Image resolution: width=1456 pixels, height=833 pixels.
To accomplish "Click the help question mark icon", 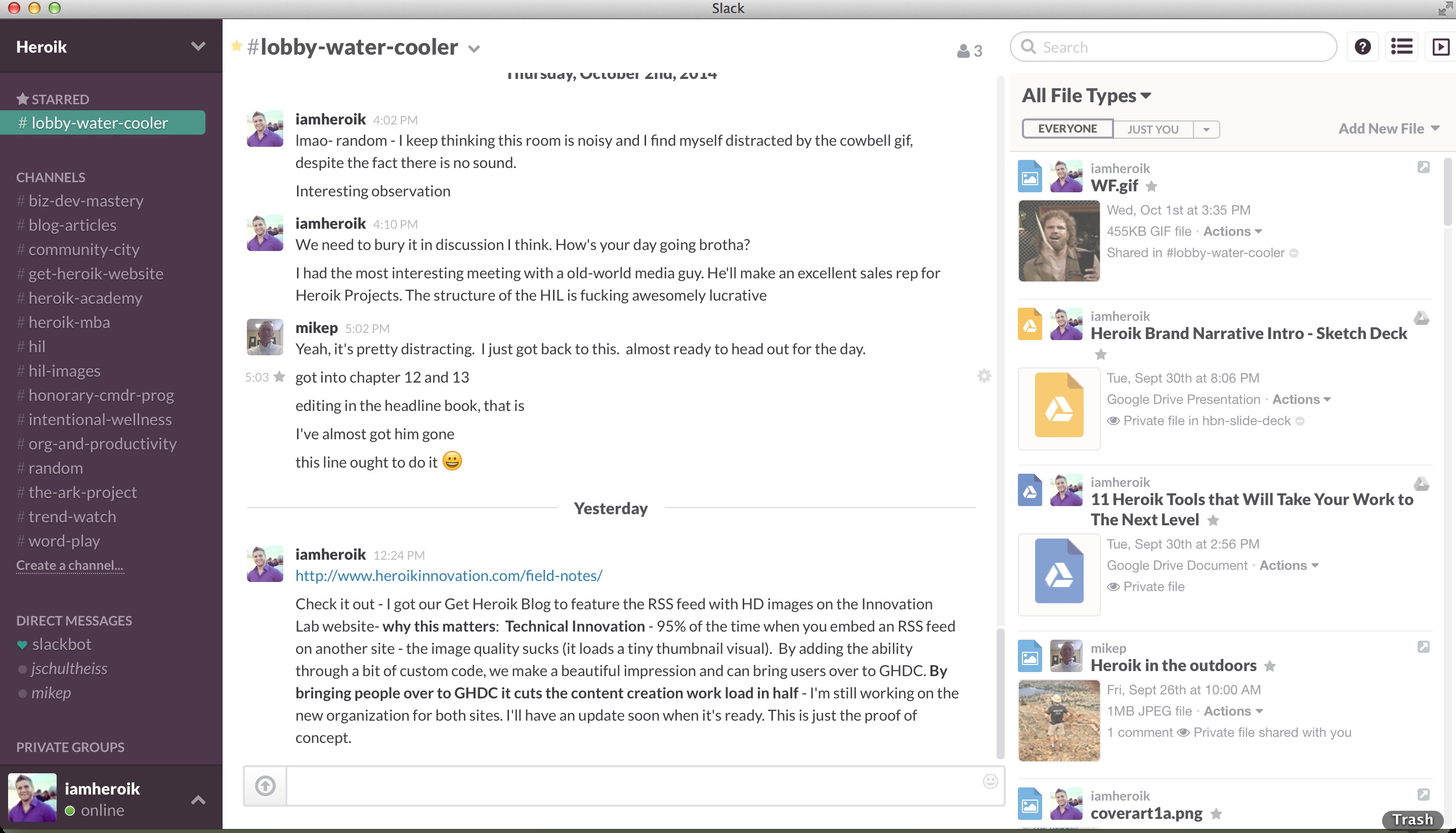I will [x=1363, y=47].
